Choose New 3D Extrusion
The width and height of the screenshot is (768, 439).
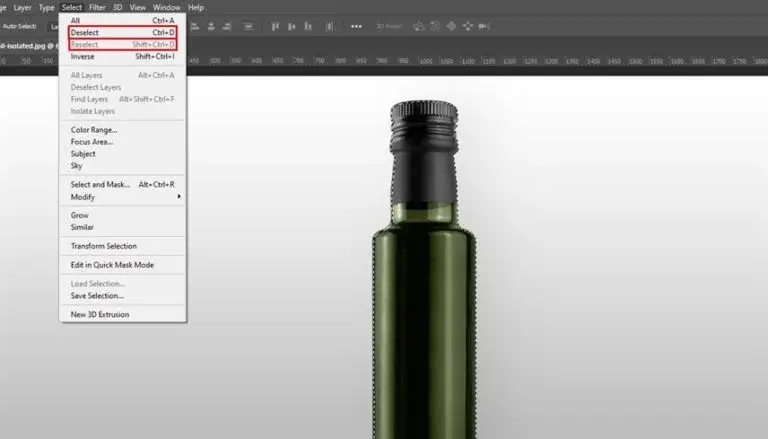[x=122, y=315]
